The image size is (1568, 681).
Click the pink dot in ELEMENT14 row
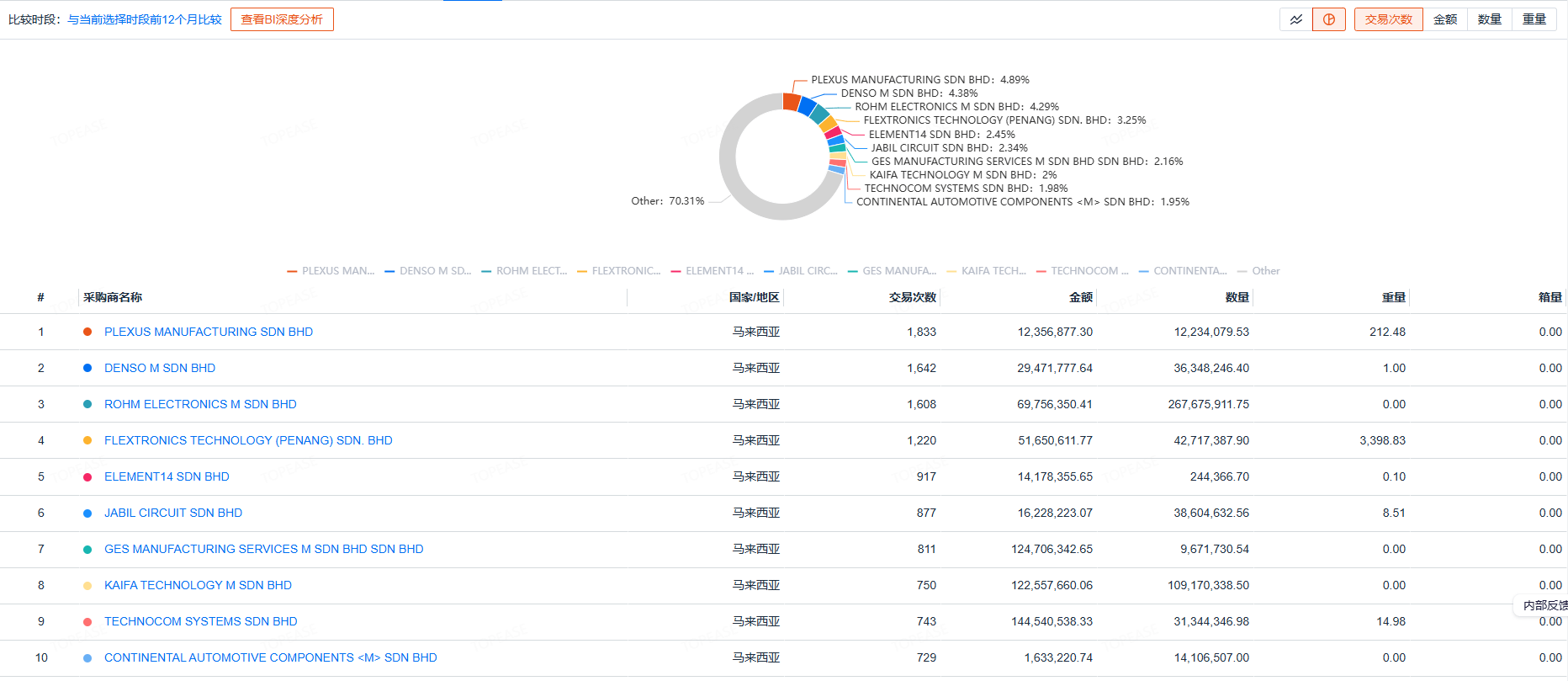[x=87, y=476]
